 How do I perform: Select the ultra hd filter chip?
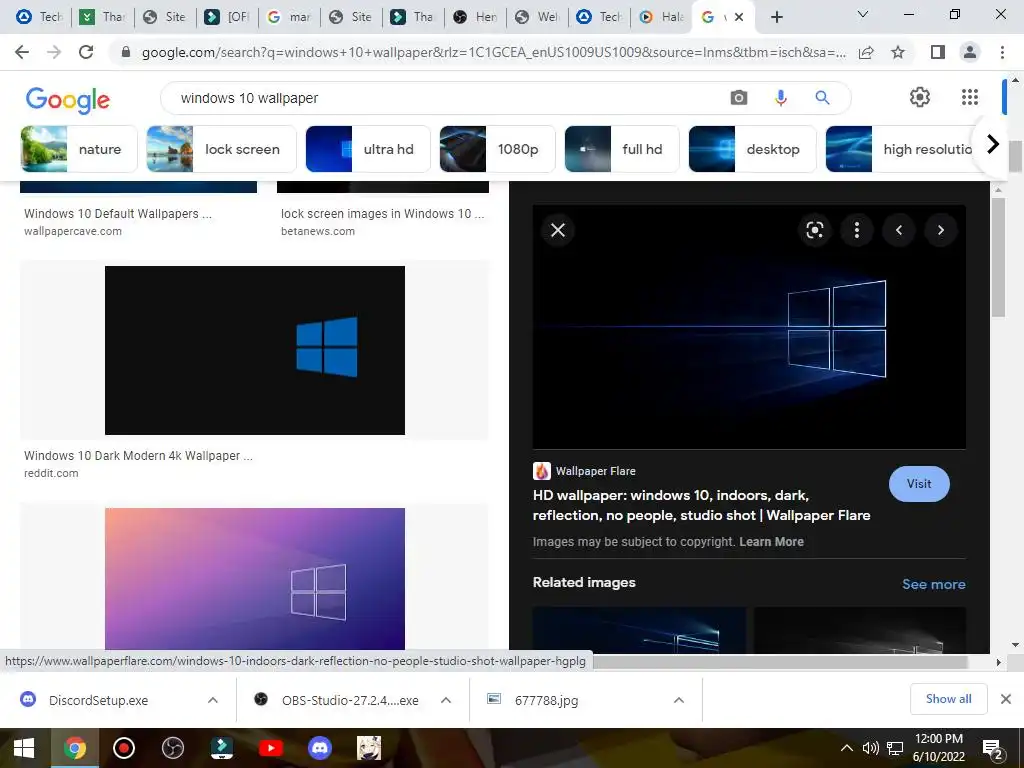pos(368,149)
